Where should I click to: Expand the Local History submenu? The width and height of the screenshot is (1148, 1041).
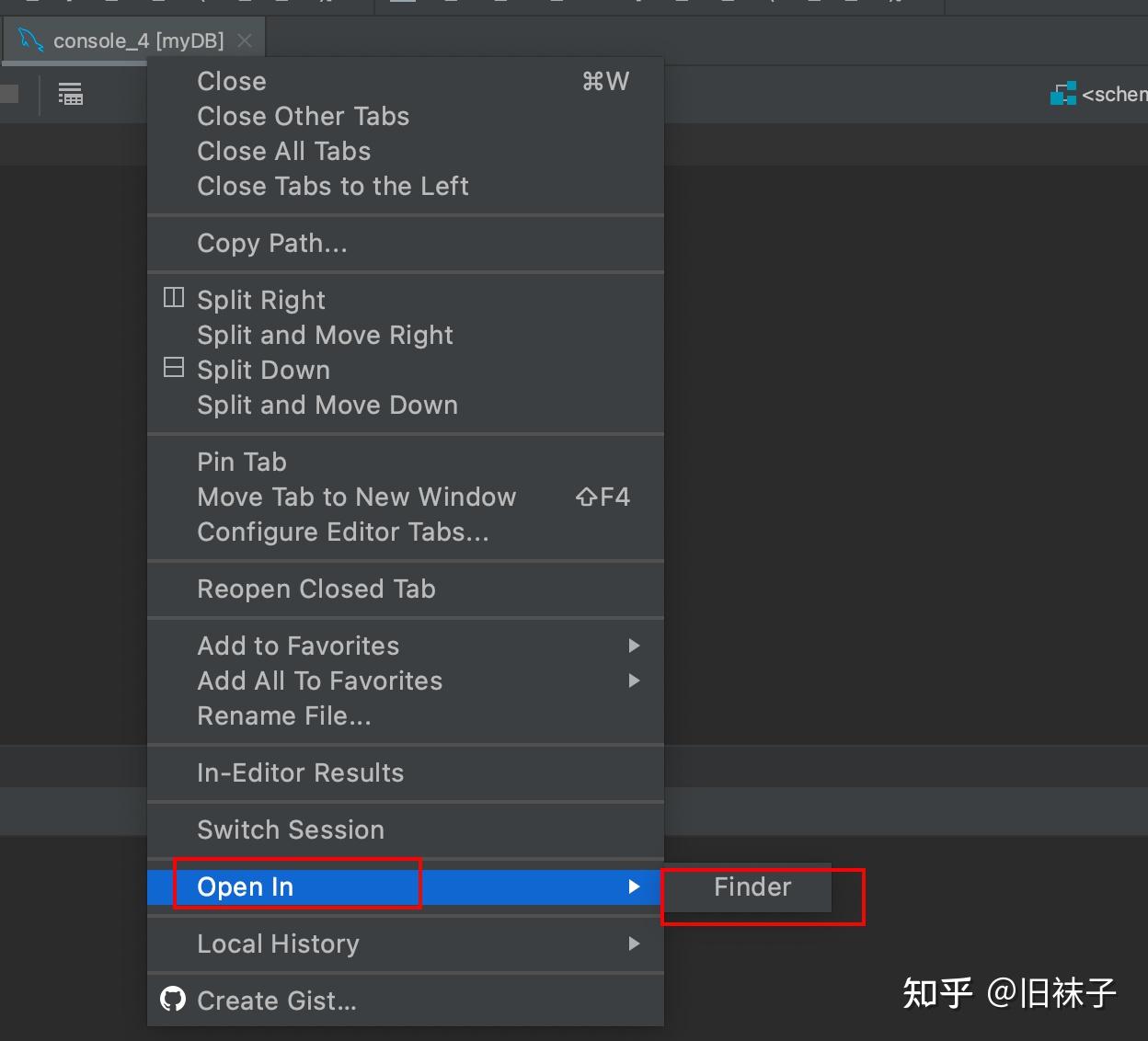click(x=633, y=944)
